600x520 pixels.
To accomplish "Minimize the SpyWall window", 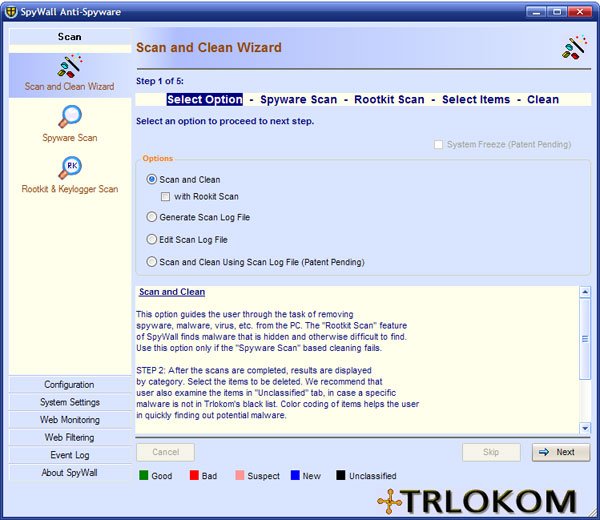I will pyautogui.click(x=536, y=12).
